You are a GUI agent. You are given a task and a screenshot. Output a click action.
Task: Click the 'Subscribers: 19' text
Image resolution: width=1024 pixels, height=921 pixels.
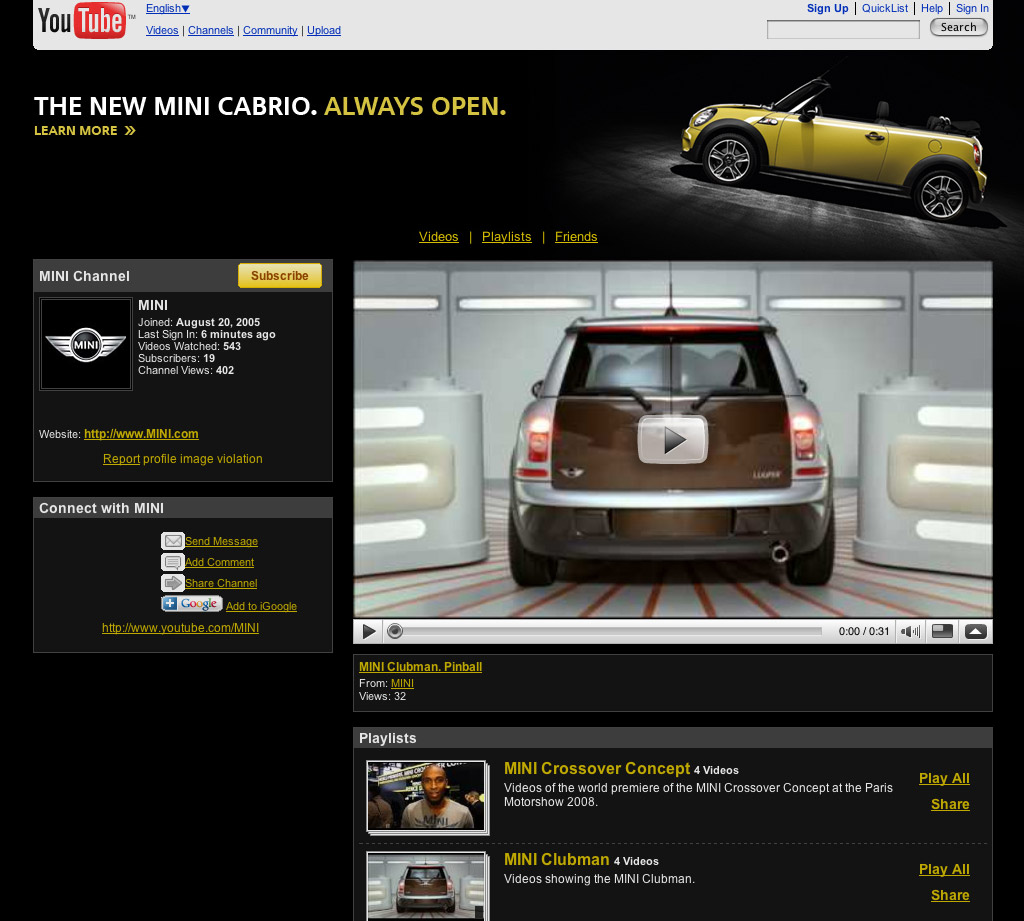coord(176,358)
